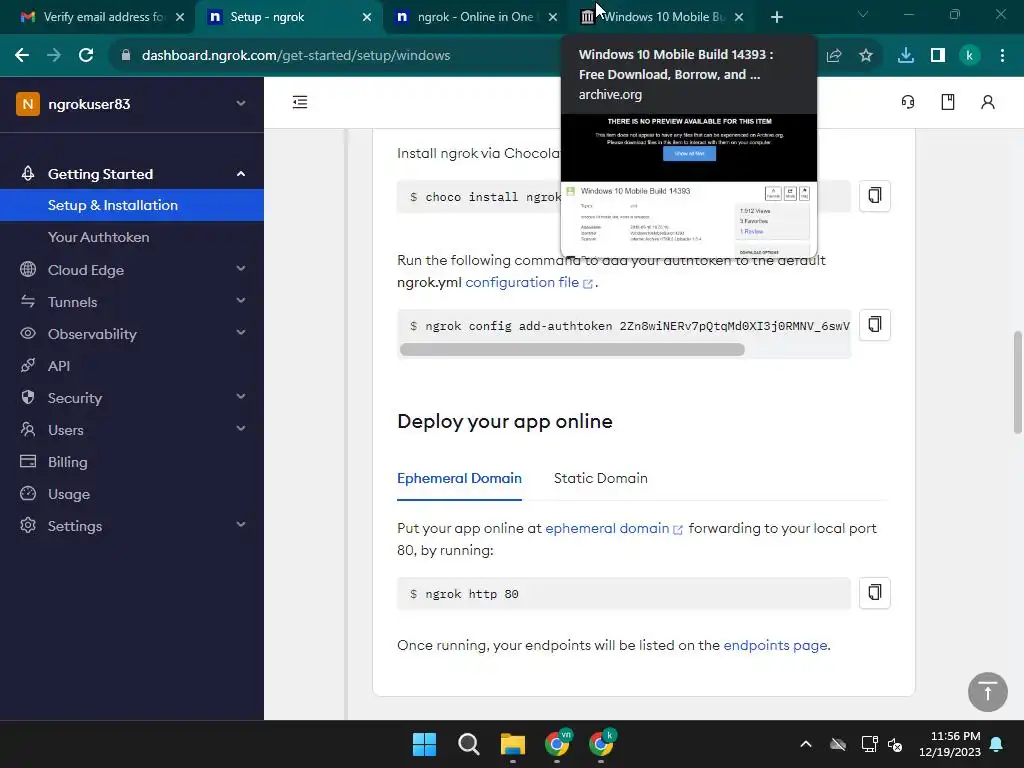This screenshot has width=1024, height=768.
Task: Share this page icon in address bar
Action: point(834,56)
